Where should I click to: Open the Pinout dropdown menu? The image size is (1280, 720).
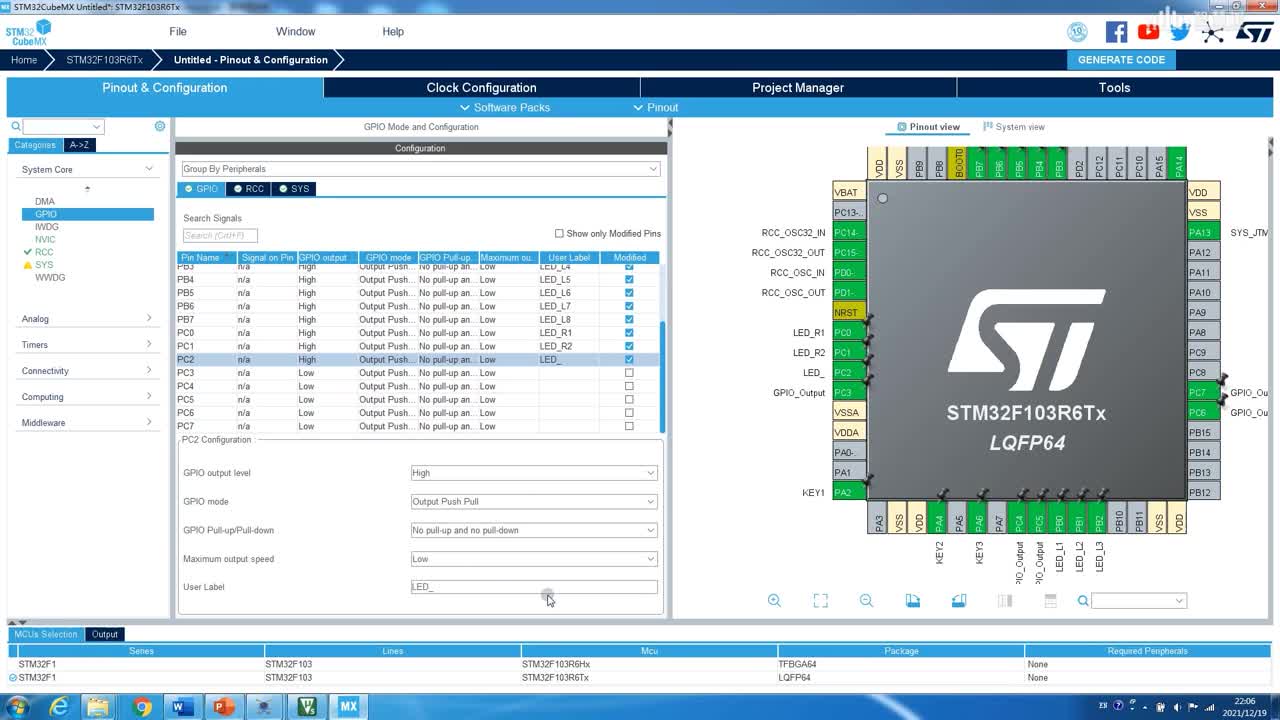pos(655,107)
